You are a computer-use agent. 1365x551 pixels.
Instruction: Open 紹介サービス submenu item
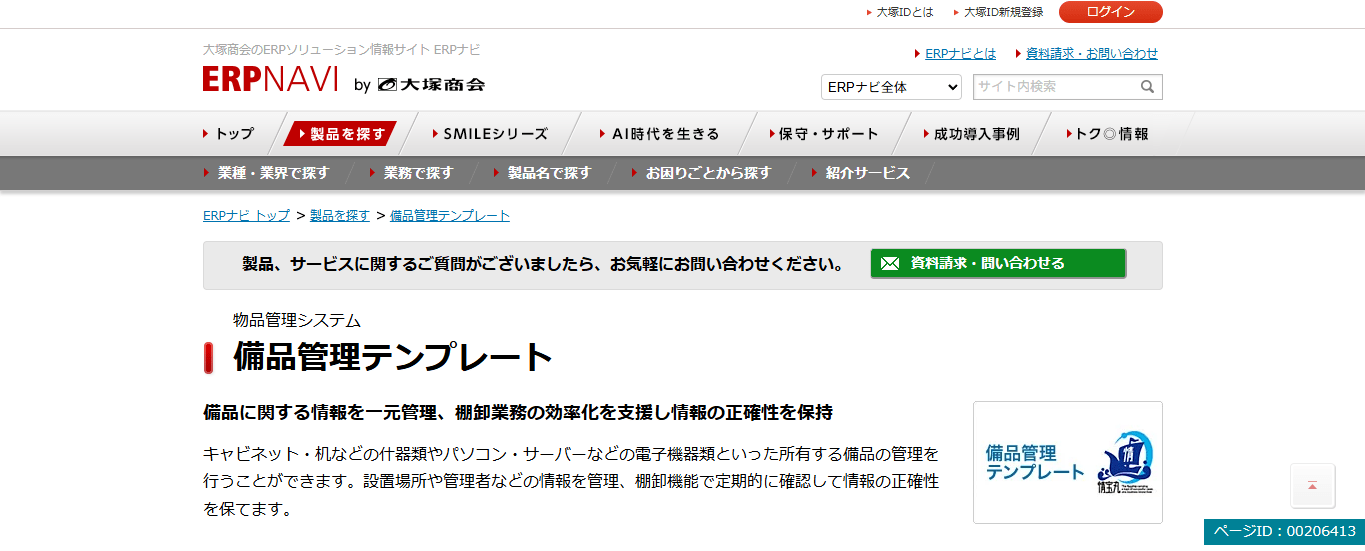click(x=868, y=173)
